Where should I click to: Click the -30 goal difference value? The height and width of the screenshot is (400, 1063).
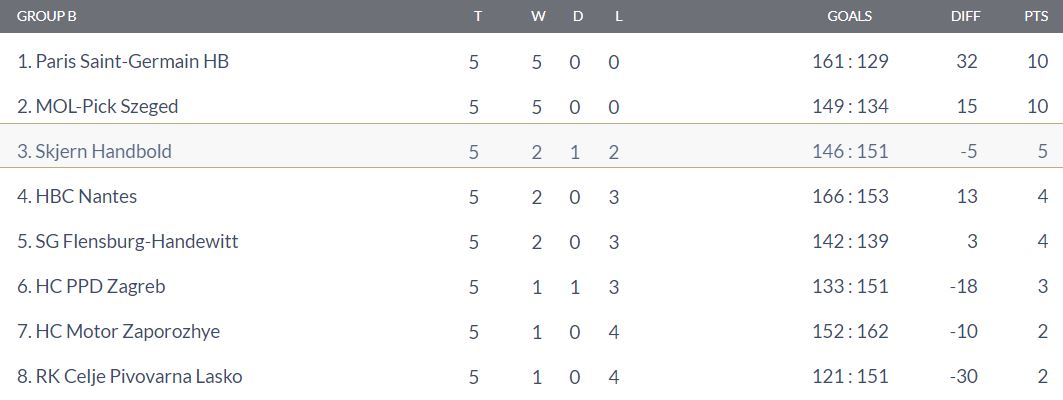point(963,376)
